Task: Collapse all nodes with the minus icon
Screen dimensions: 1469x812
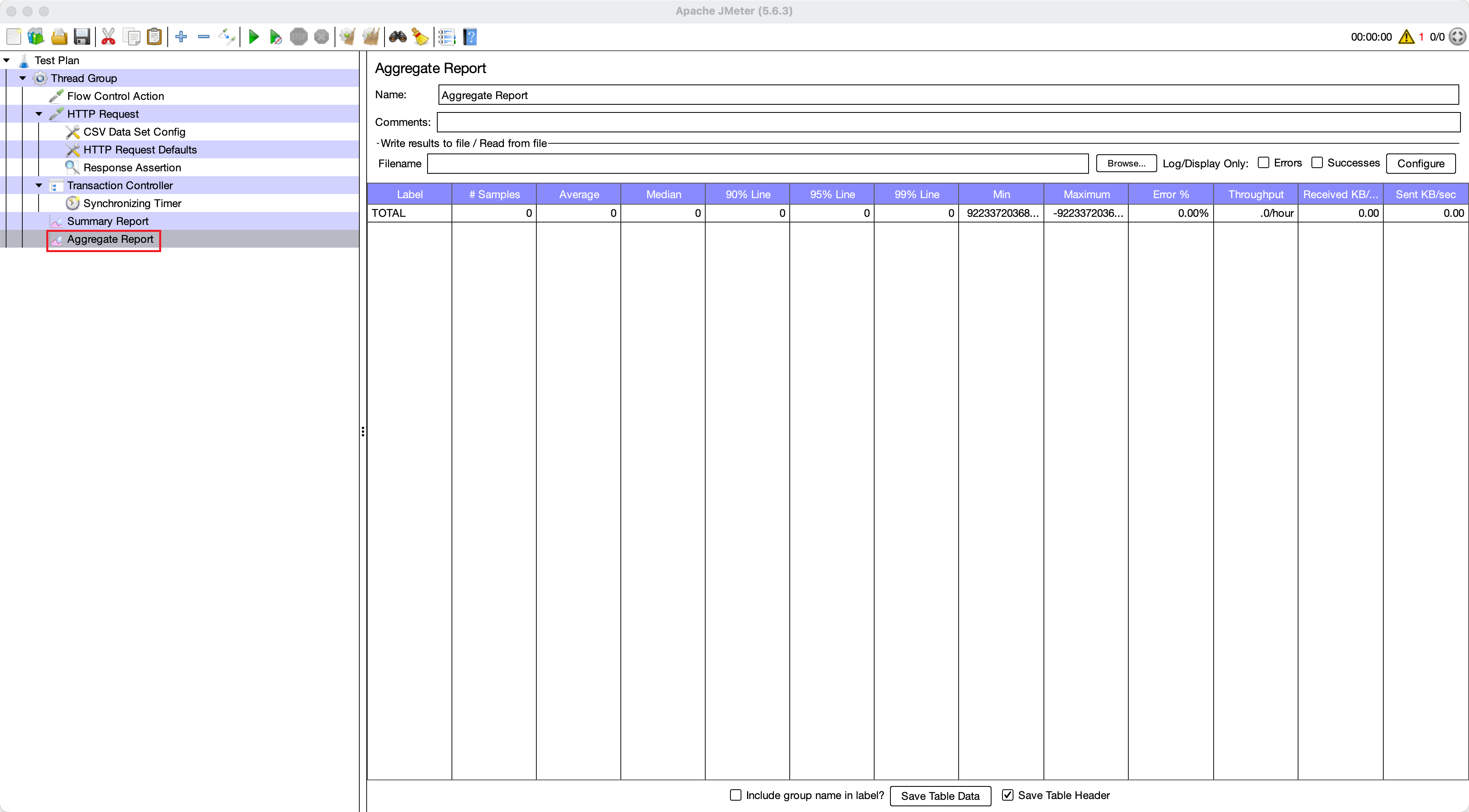Action: pos(203,37)
